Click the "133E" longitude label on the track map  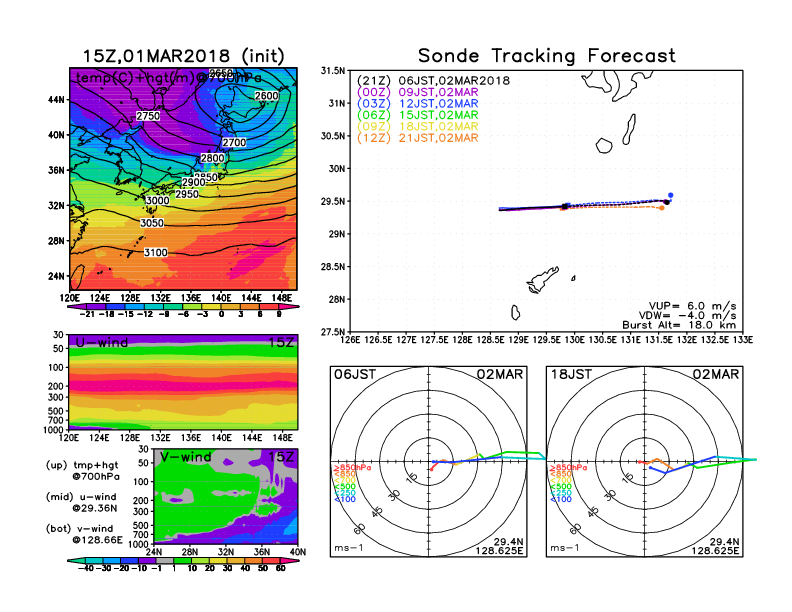coord(742,340)
